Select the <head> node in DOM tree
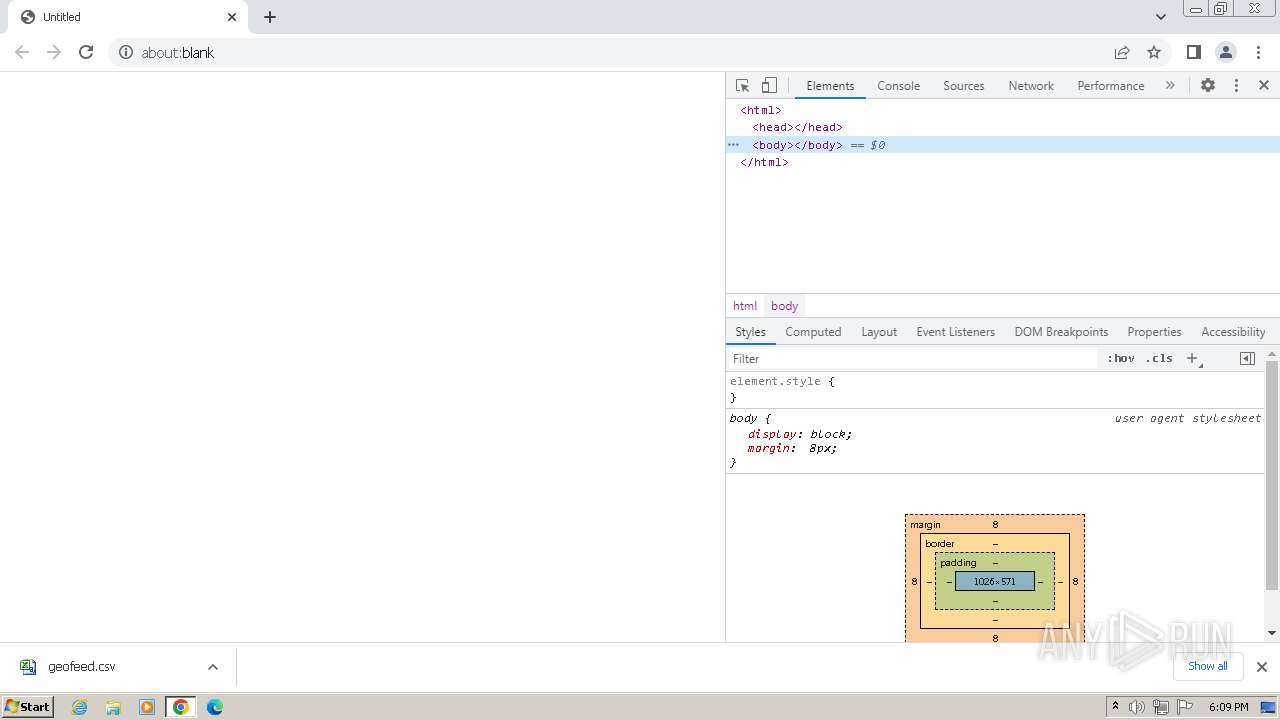Image resolution: width=1280 pixels, height=720 pixels. pyautogui.click(x=797, y=128)
